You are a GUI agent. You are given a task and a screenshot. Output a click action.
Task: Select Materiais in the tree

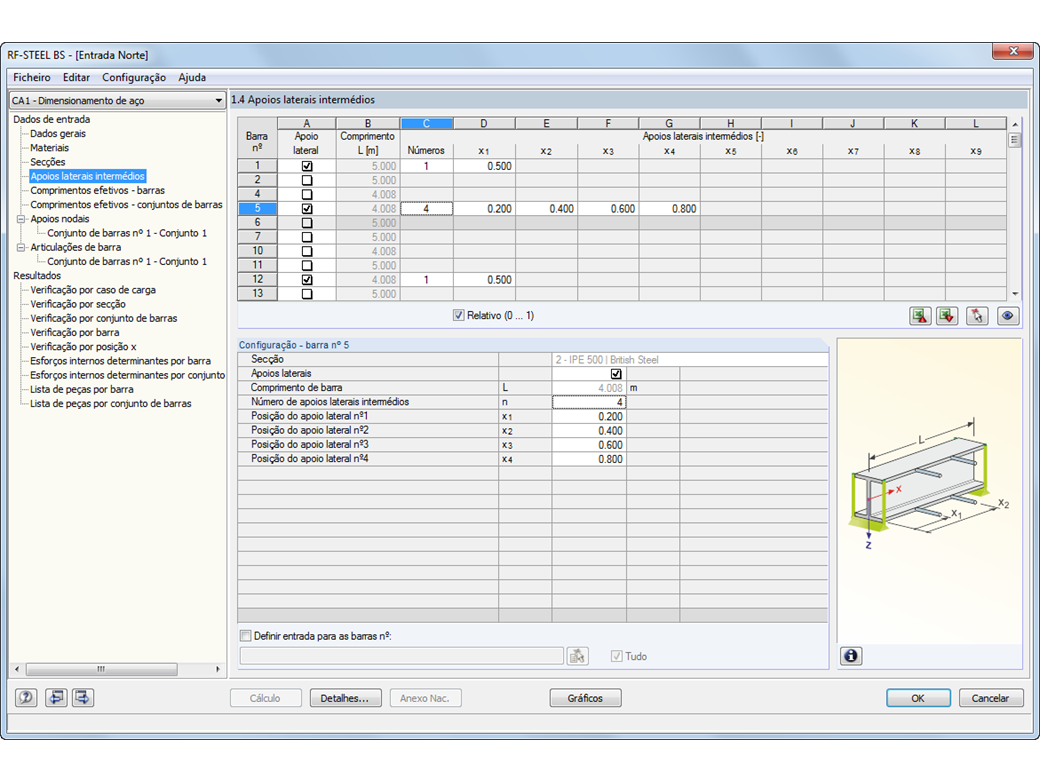click(50, 148)
